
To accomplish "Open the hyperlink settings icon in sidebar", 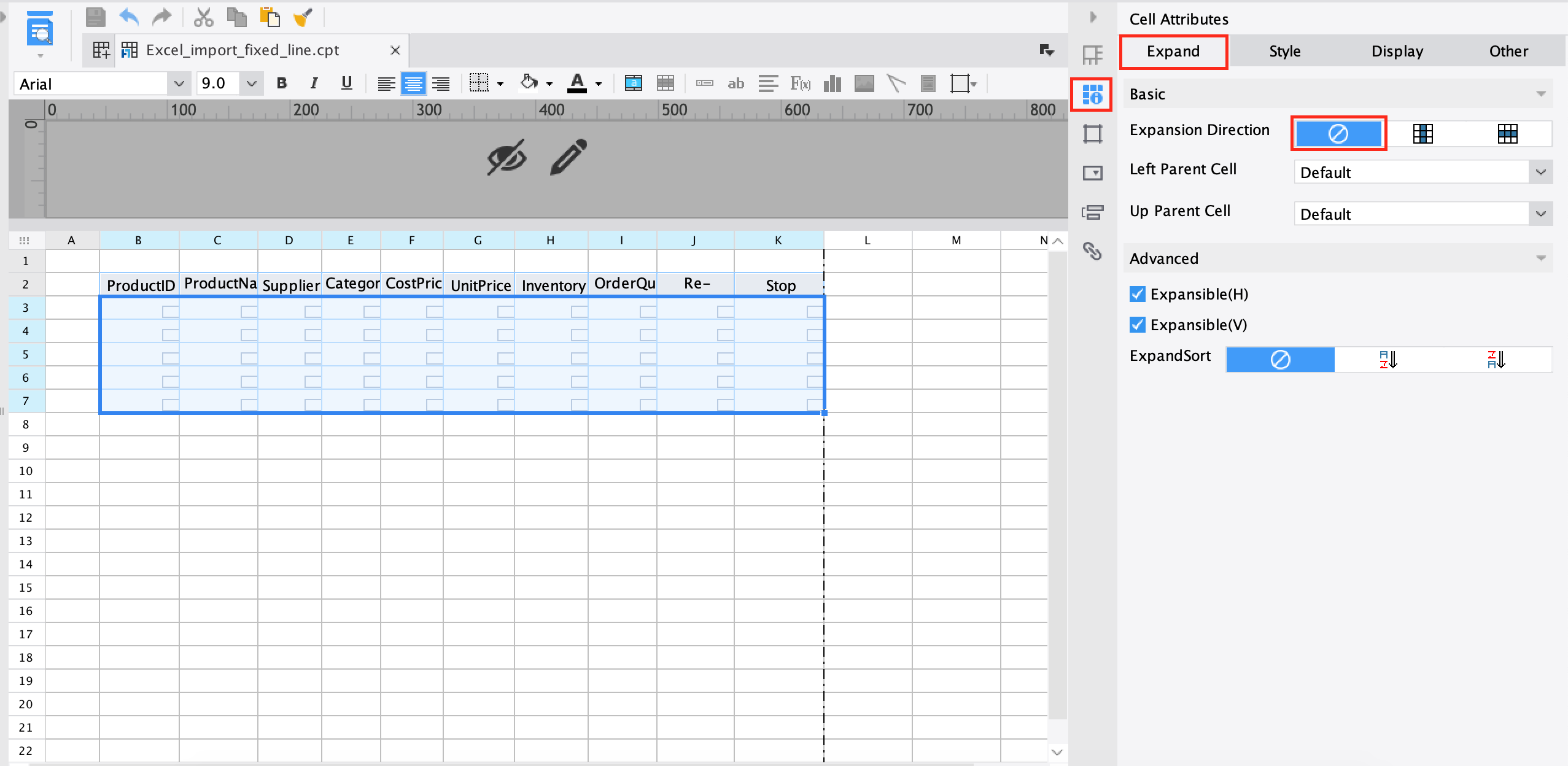I will (1092, 252).
